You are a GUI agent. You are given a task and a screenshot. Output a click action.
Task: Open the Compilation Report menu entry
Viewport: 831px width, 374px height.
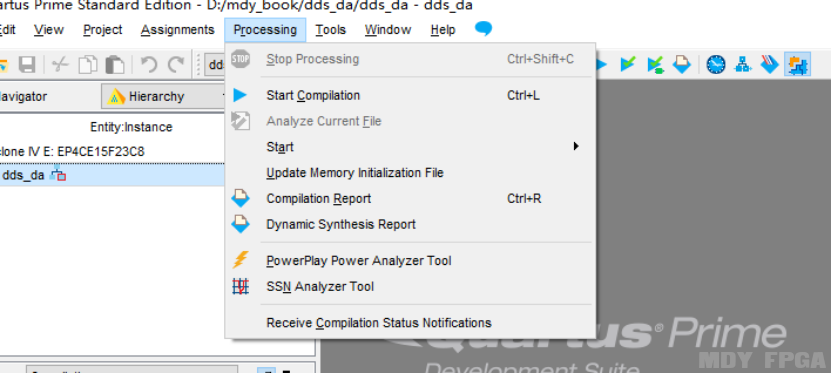[x=319, y=199]
